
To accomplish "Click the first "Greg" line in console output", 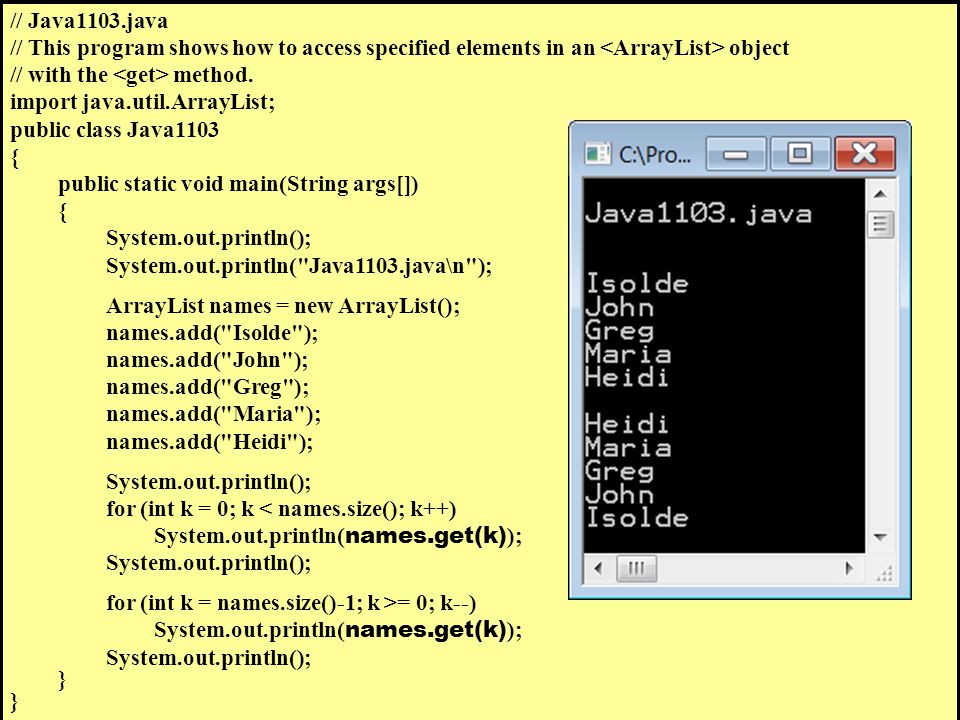I will pyautogui.click(x=620, y=331).
